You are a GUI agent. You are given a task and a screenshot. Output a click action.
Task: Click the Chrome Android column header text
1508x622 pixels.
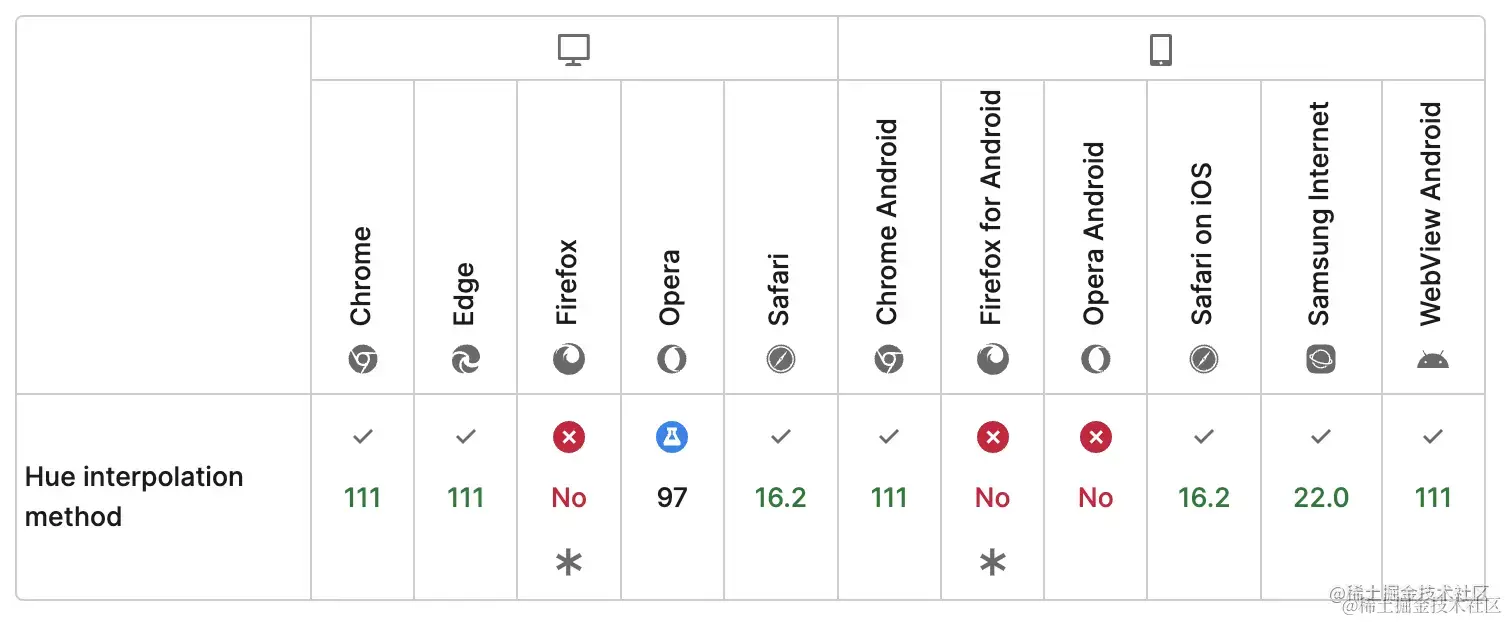pyautogui.click(x=887, y=222)
